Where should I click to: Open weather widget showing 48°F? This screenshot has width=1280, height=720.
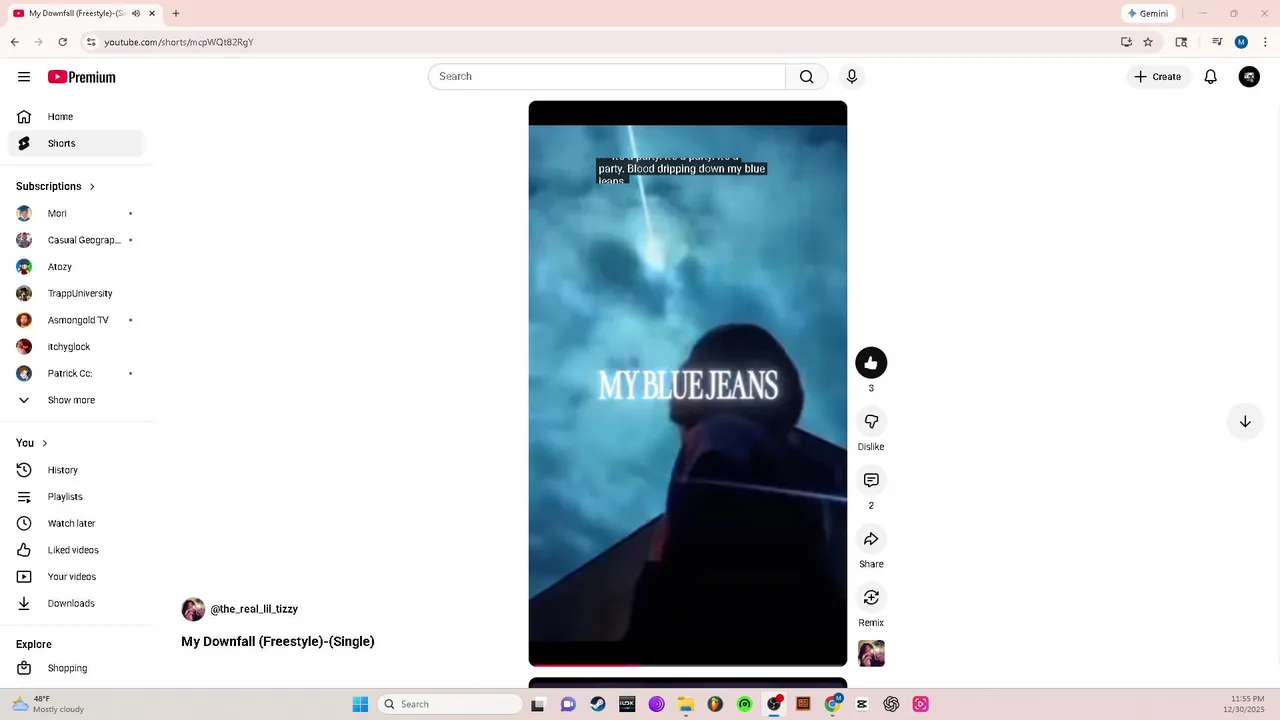point(48,704)
